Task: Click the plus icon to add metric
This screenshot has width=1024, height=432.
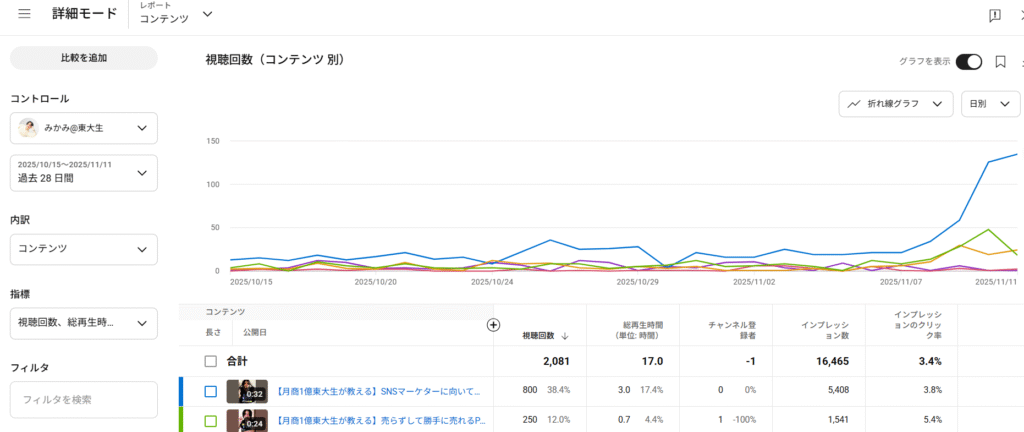Action: pos(492,325)
